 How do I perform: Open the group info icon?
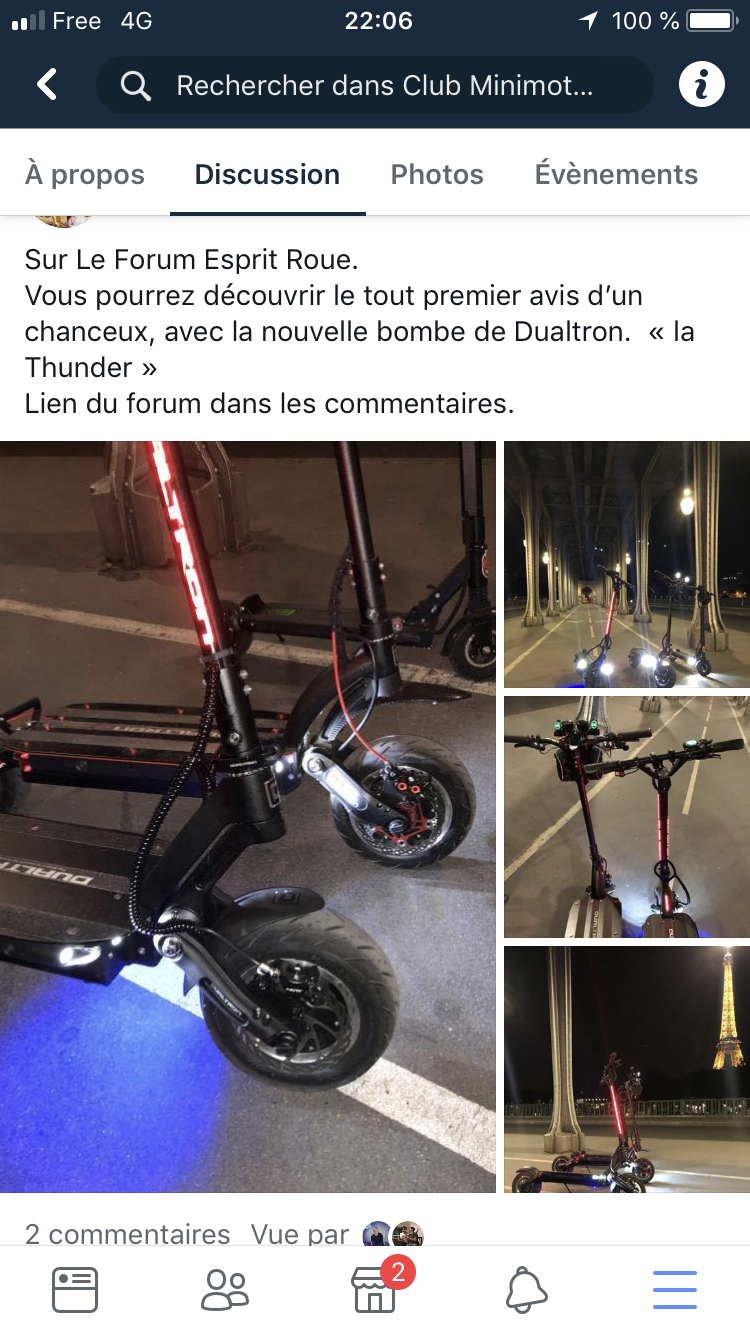pyautogui.click(x=702, y=85)
